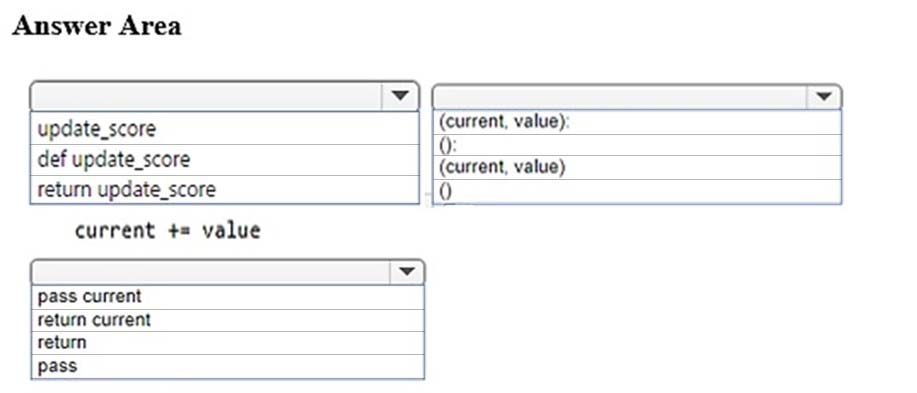
Task: Select "(current, value)" without colon
Action: point(637,167)
